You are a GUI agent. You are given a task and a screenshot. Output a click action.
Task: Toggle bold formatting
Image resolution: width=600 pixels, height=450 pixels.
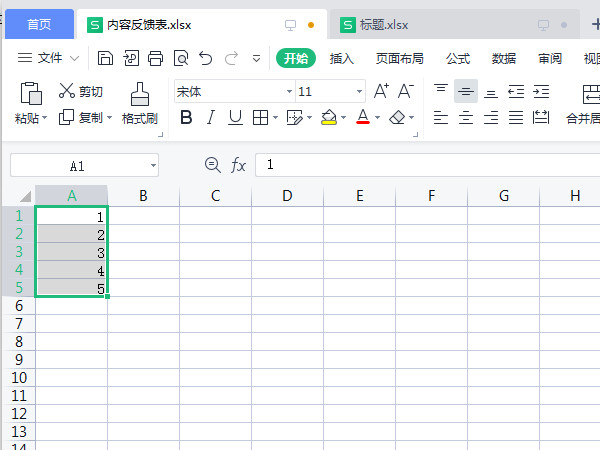186,118
